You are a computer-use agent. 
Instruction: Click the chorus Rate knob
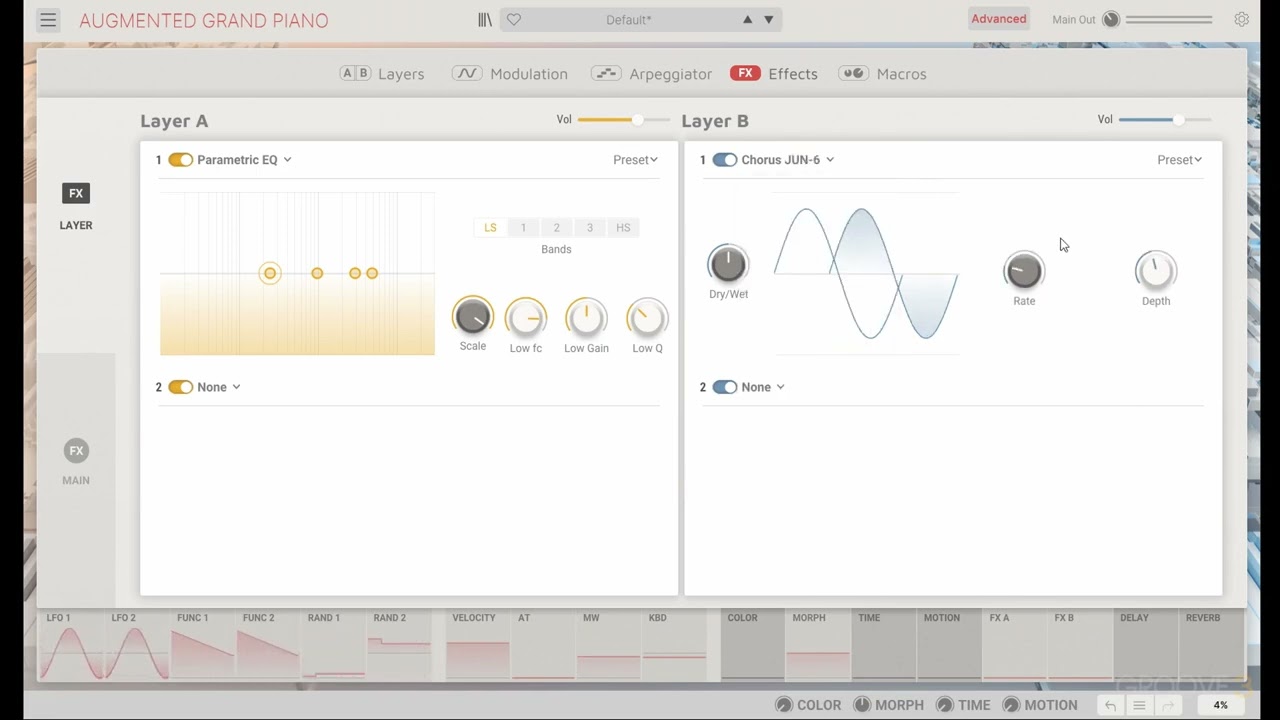1024,271
